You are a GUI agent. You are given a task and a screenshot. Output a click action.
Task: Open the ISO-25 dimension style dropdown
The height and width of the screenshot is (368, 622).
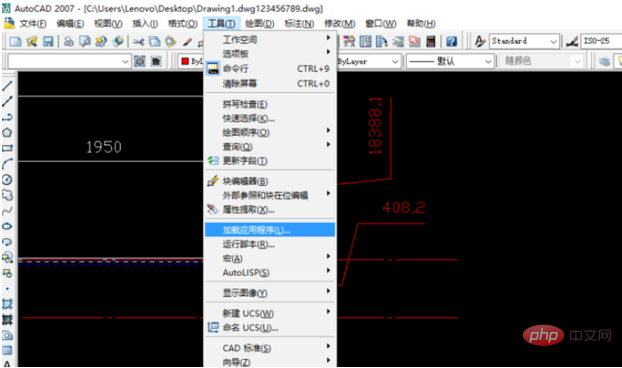(x=601, y=41)
